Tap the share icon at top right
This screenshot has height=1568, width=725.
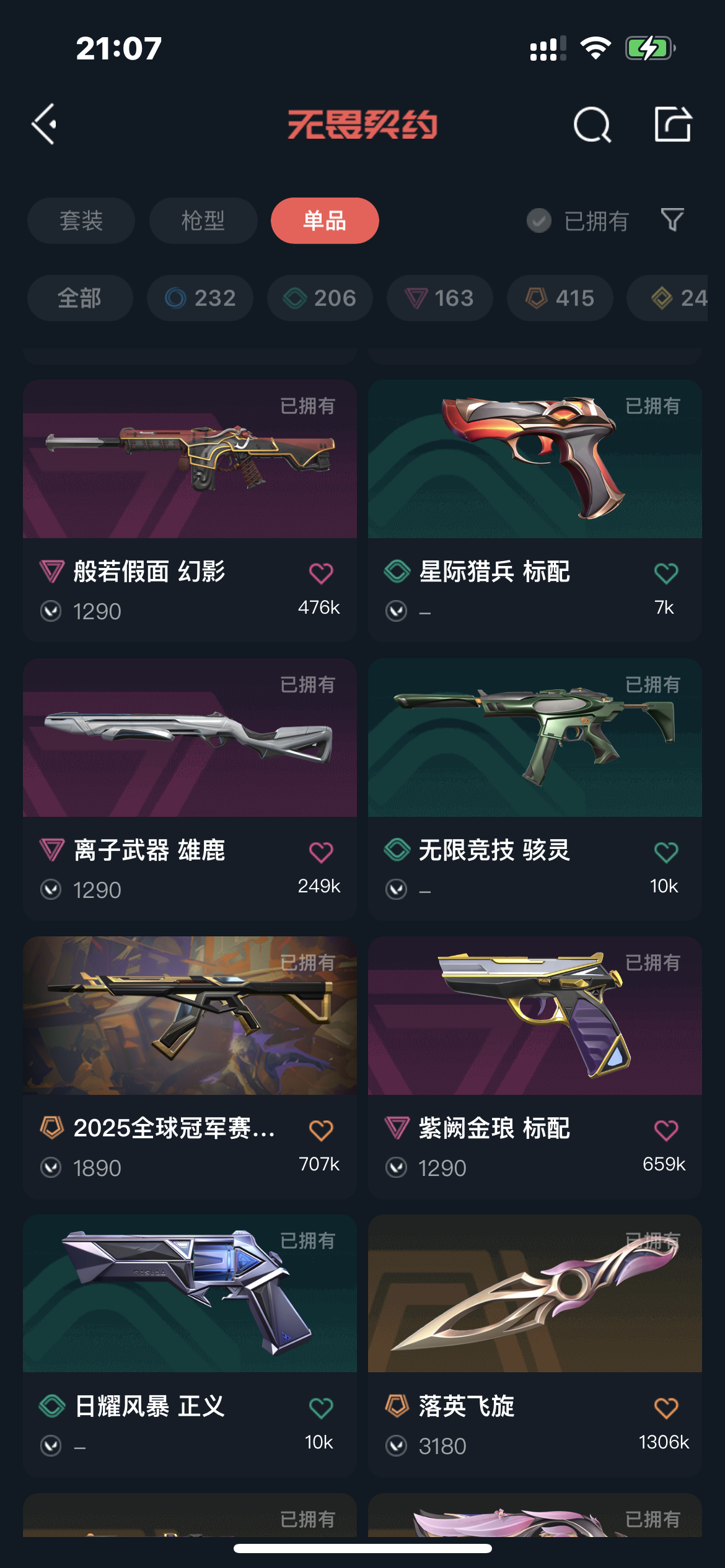coord(673,124)
